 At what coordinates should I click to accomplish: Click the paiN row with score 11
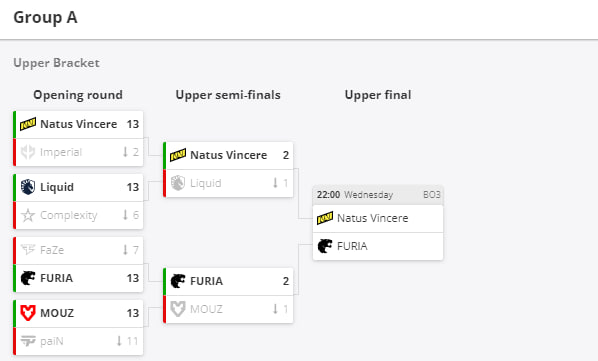pyautogui.click(x=78, y=341)
